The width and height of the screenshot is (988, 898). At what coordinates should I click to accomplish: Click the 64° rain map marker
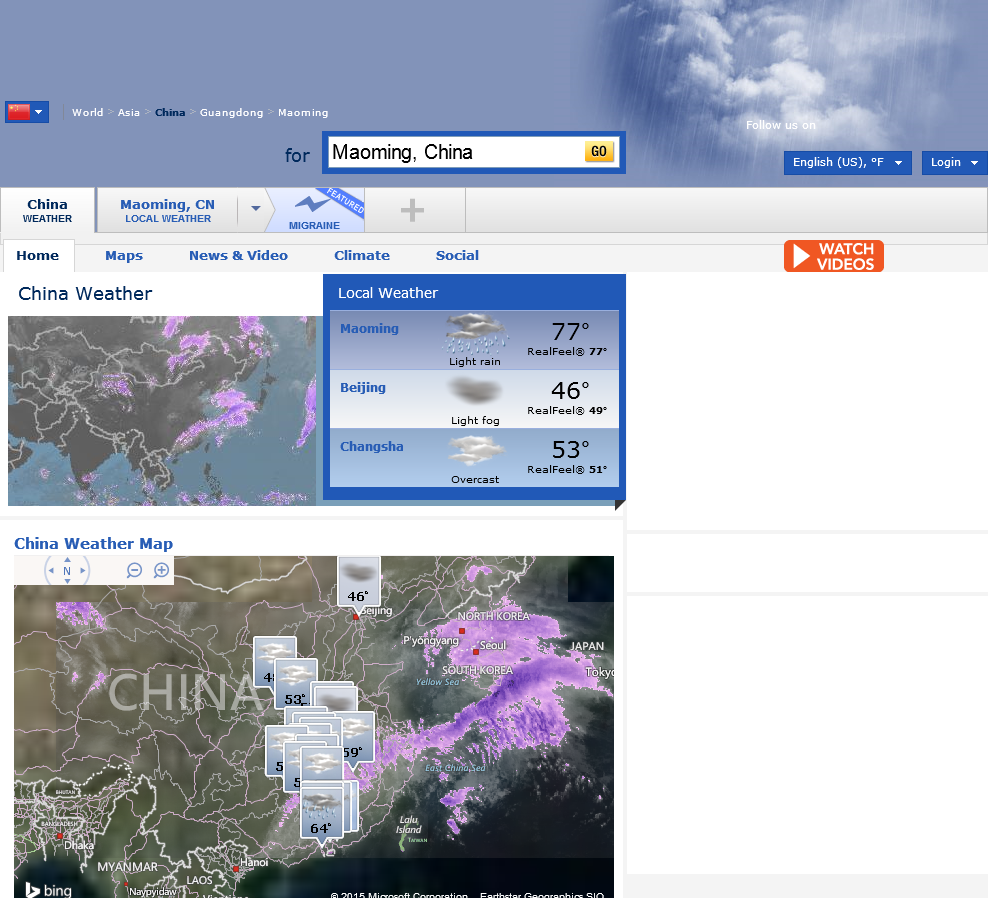pos(321,813)
